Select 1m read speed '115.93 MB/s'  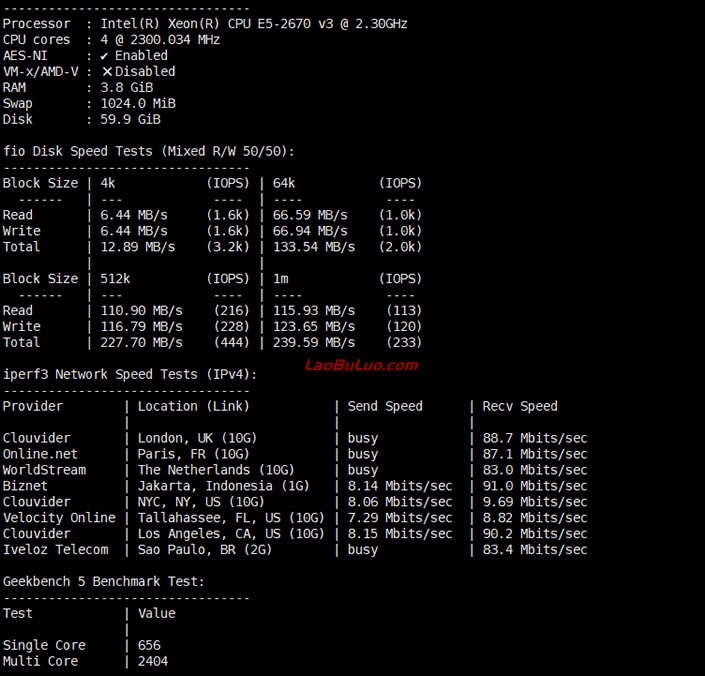tap(314, 311)
